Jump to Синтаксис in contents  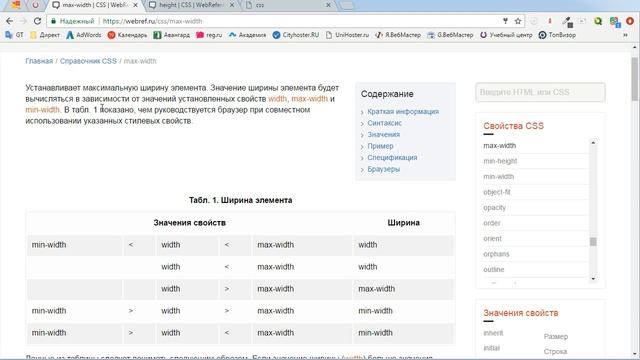point(384,123)
